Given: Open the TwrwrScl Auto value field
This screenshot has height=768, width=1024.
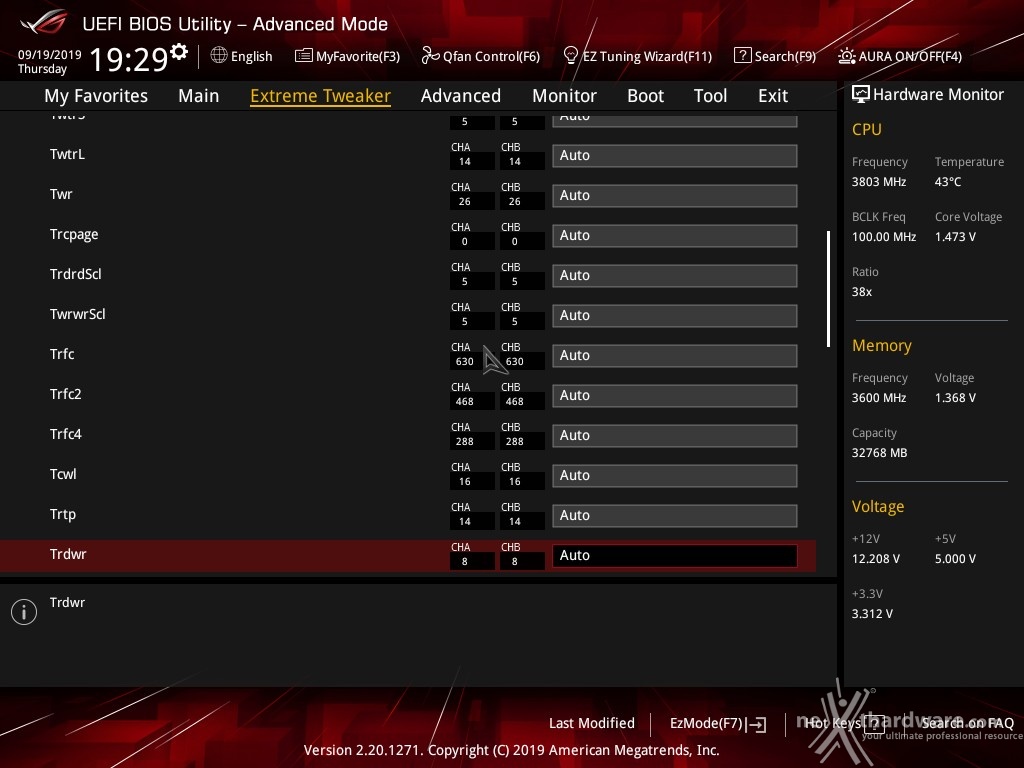Looking at the screenshot, I should (x=675, y=315).
